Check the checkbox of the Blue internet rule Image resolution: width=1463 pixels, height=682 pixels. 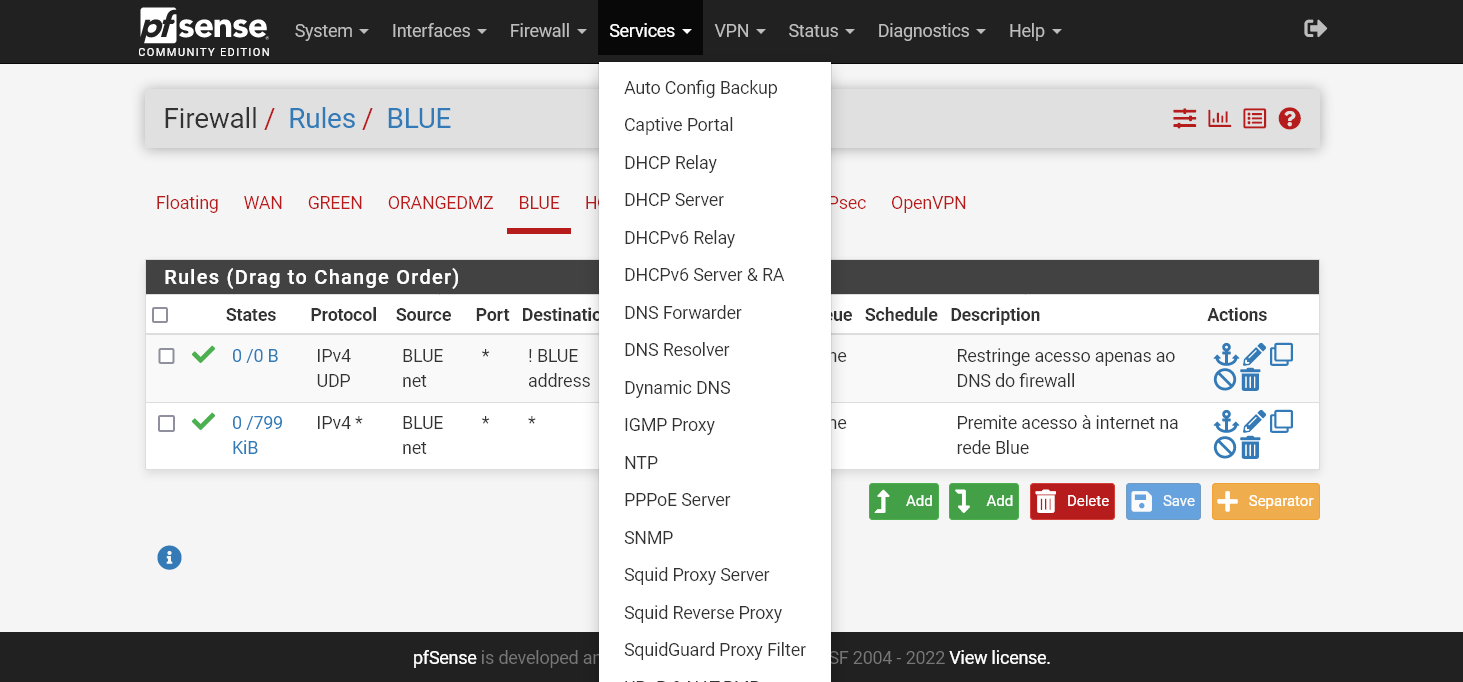[166, 423]
